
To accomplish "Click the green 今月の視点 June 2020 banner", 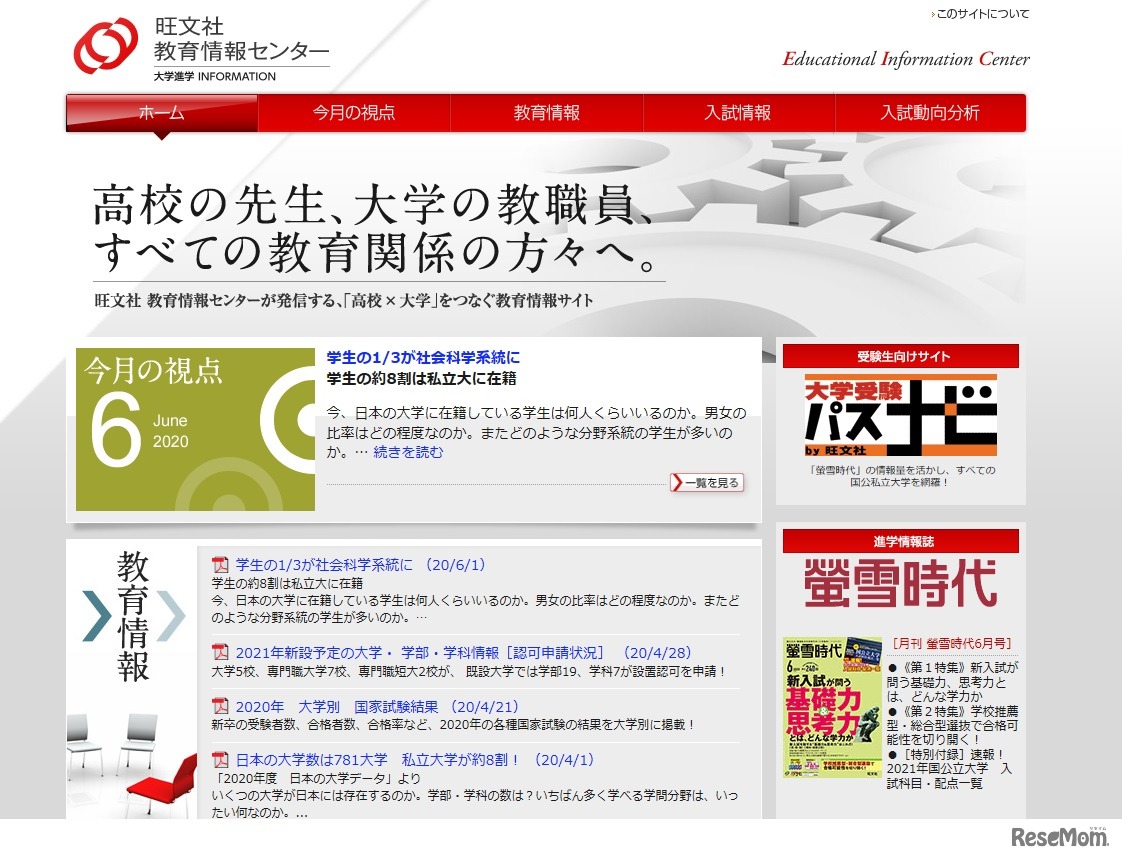I will 195,429.
